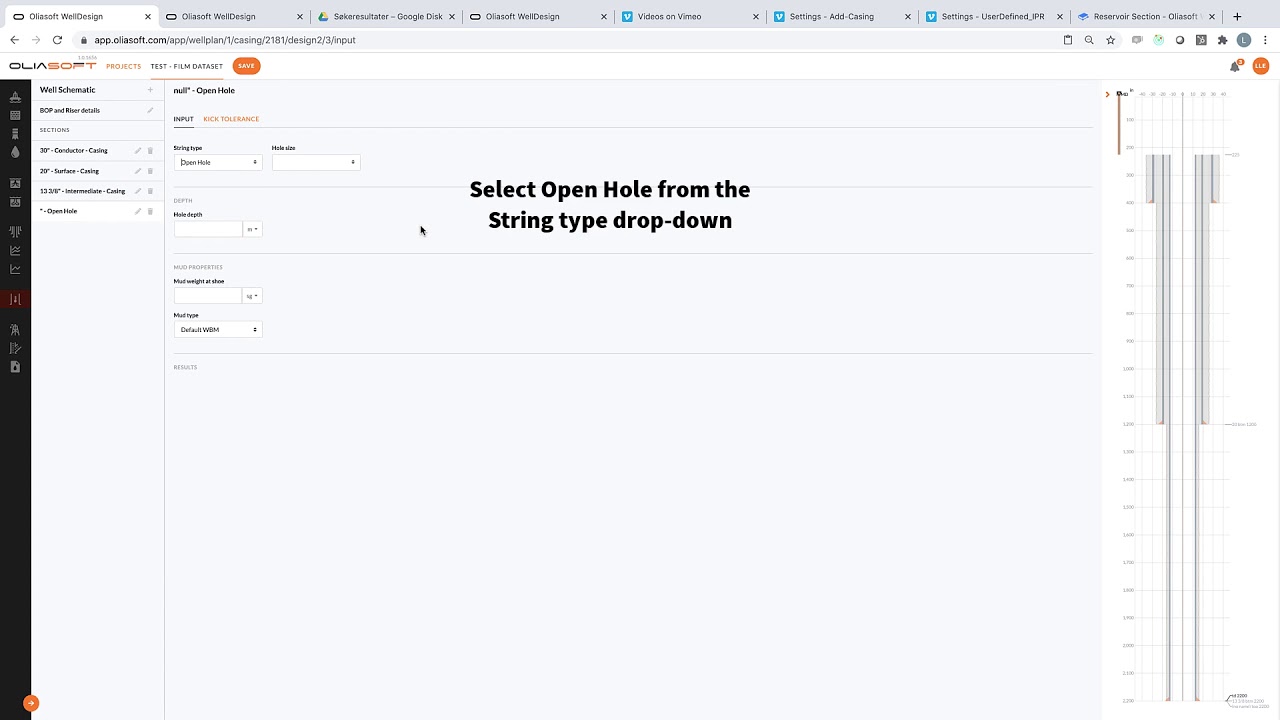Open the rig icon in left sidebar
Viewport: 1280px width, 720px height.
pyautogui.click(x=15, y=97)
